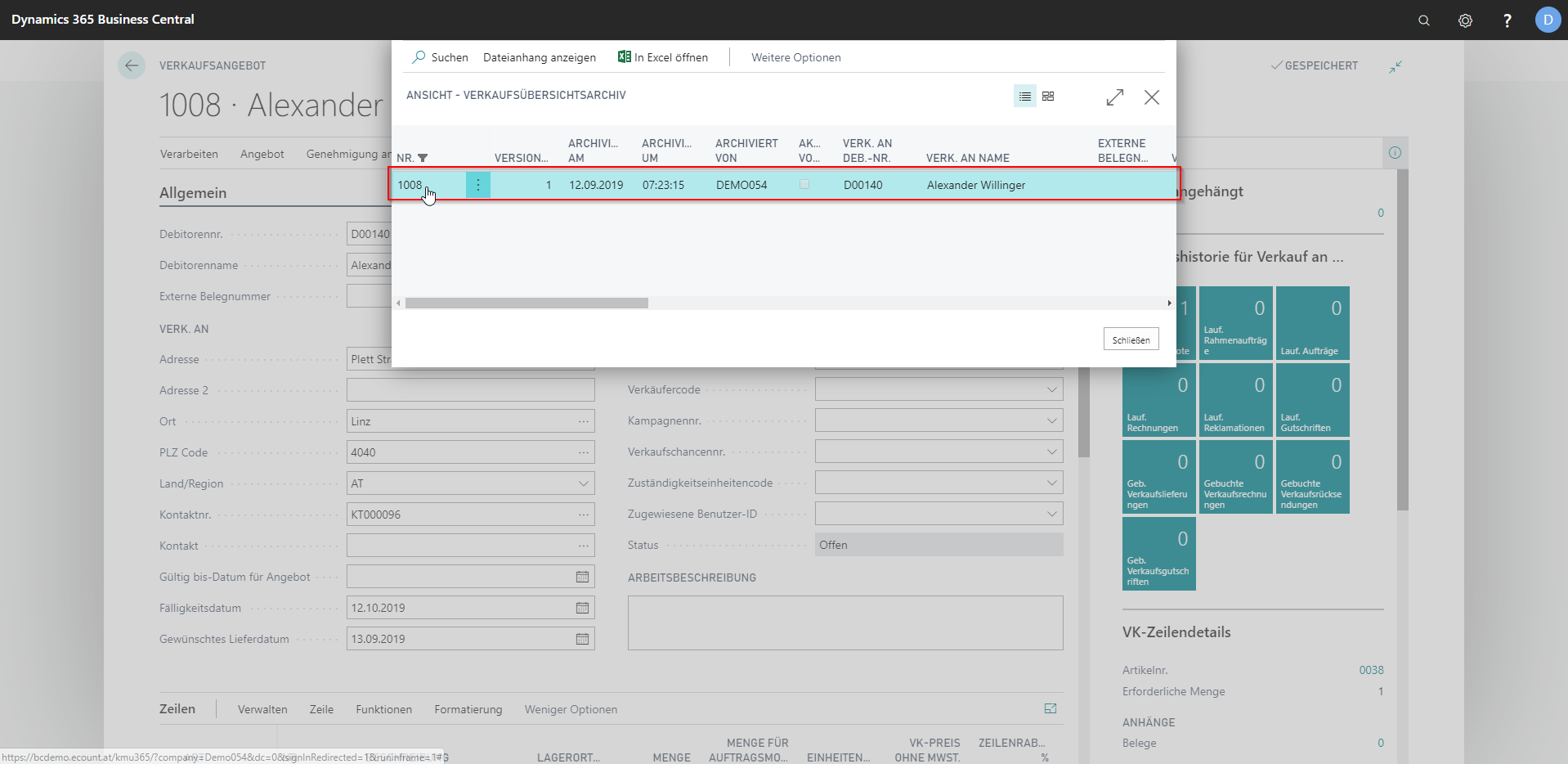Open row actions menu for archive 1008
Image resolution: width=1568 pixels, height=764 pixels.
pos(478,185)
